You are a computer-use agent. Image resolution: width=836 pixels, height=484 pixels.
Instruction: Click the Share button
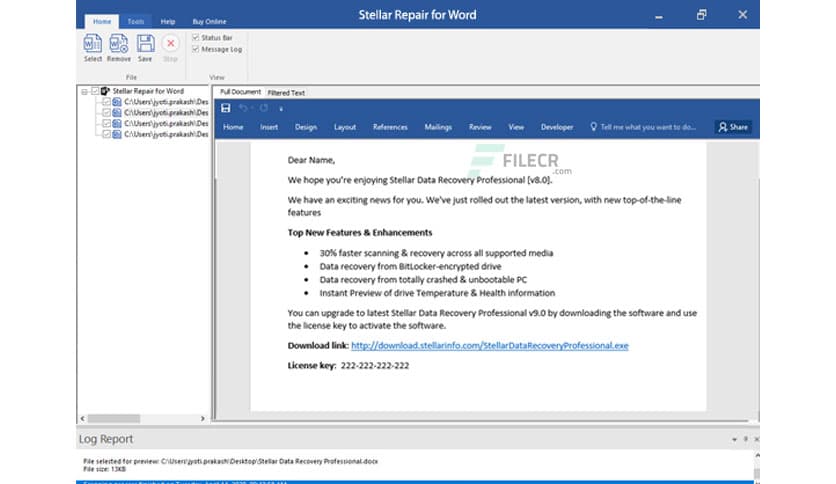click(734, 127)
